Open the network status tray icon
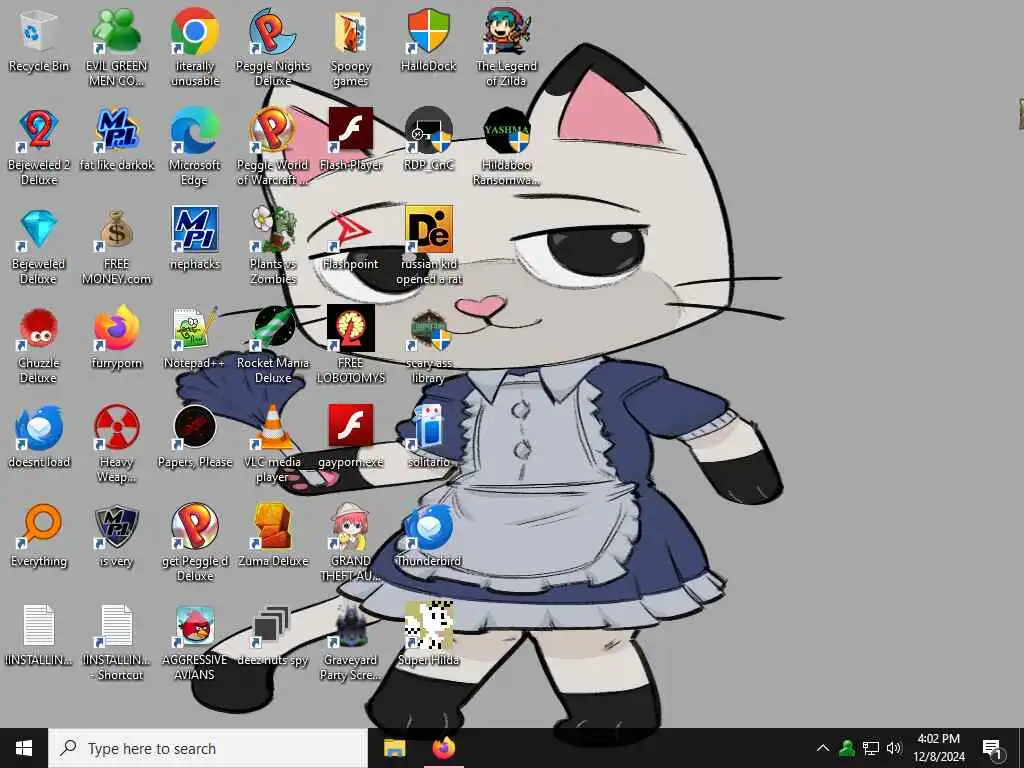The image size is (1024, 768). pyautogui.click(x=871, y=748)
